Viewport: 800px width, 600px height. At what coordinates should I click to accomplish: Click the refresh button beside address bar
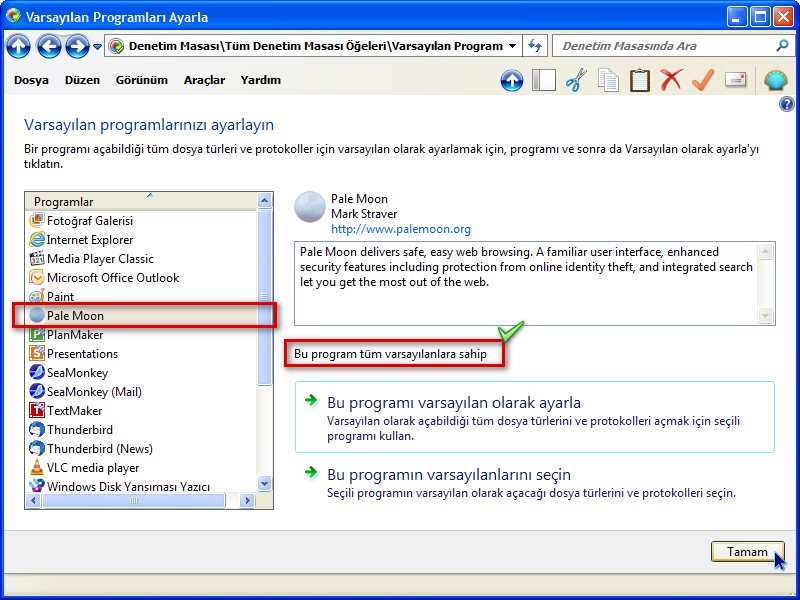[535, 46]
